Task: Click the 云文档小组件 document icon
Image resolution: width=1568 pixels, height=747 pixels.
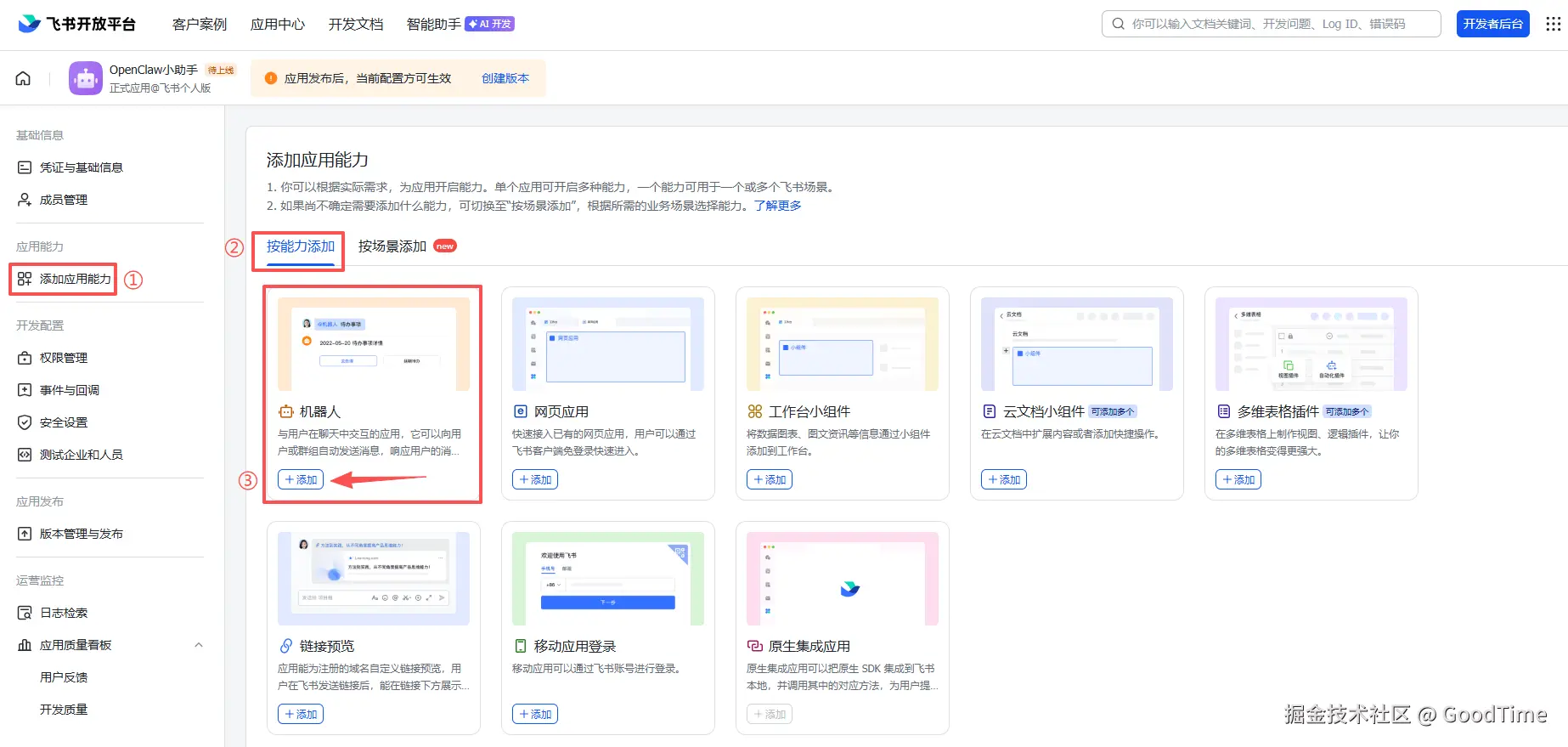Action: pos(989,411)
